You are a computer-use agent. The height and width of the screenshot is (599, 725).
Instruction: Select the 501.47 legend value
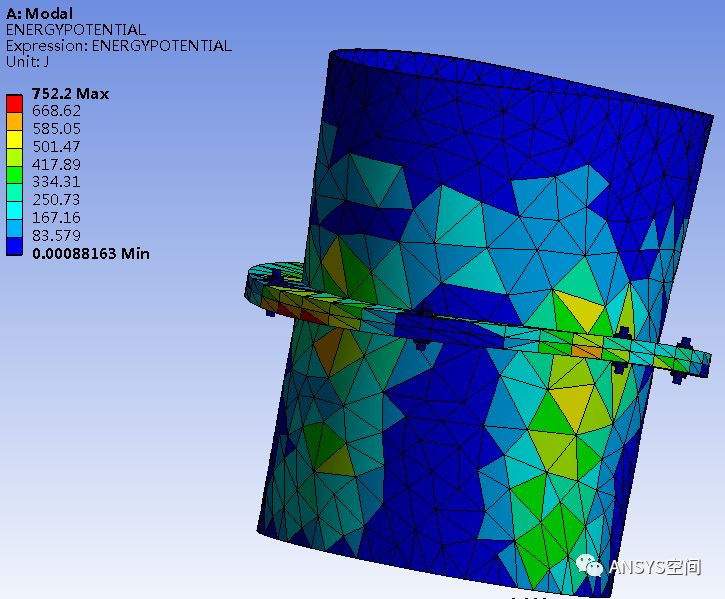tap(56, 147)
